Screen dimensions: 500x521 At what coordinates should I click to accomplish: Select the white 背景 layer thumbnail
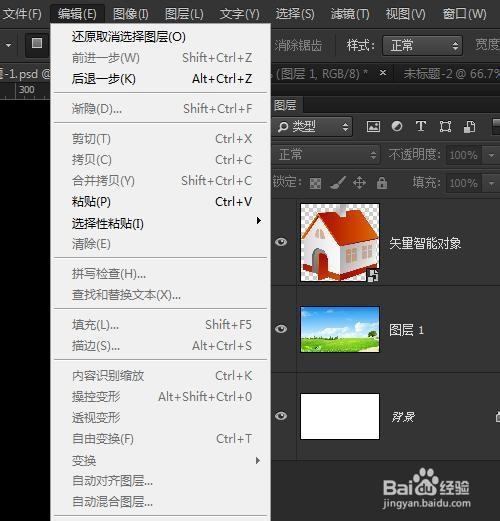pyautogui.click(x=340, y=416)
